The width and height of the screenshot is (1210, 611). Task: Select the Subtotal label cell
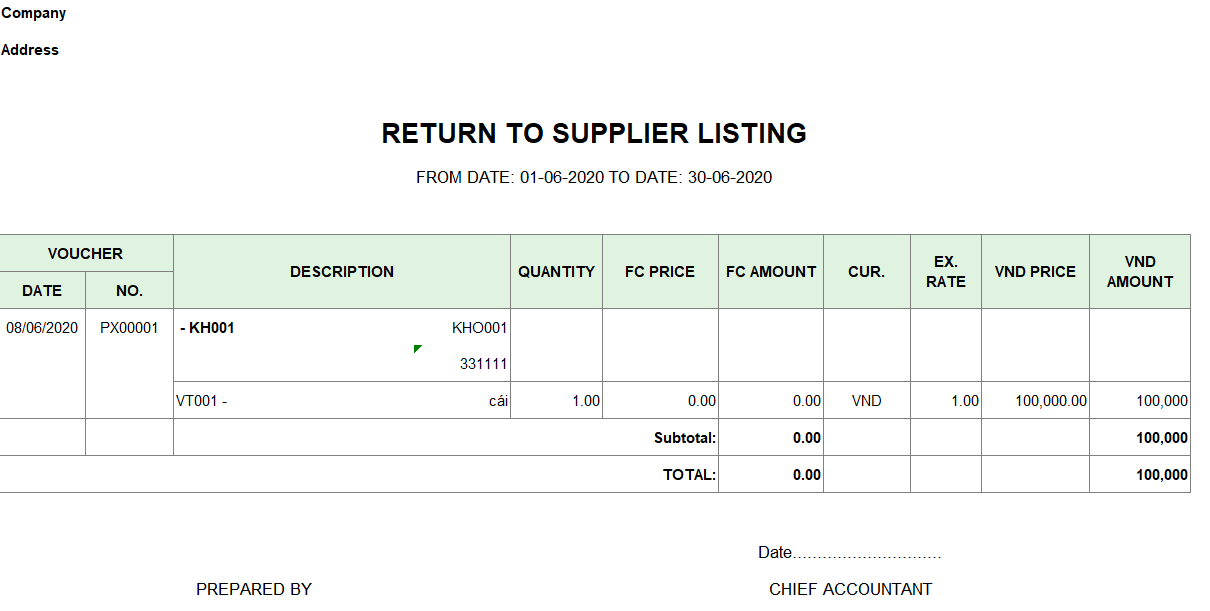[x=685, y=438]
